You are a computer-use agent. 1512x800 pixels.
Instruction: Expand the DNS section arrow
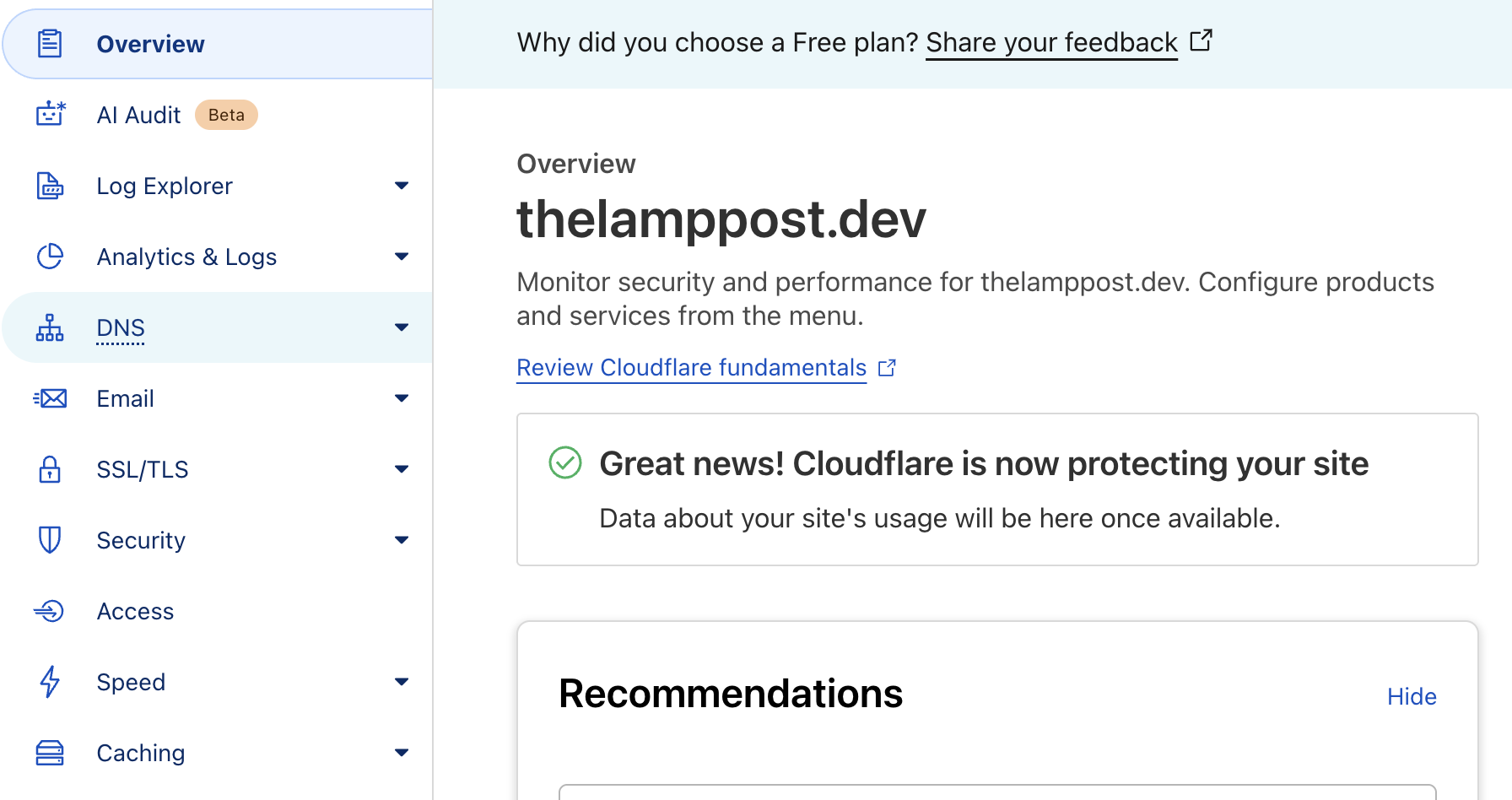(402, 327)
